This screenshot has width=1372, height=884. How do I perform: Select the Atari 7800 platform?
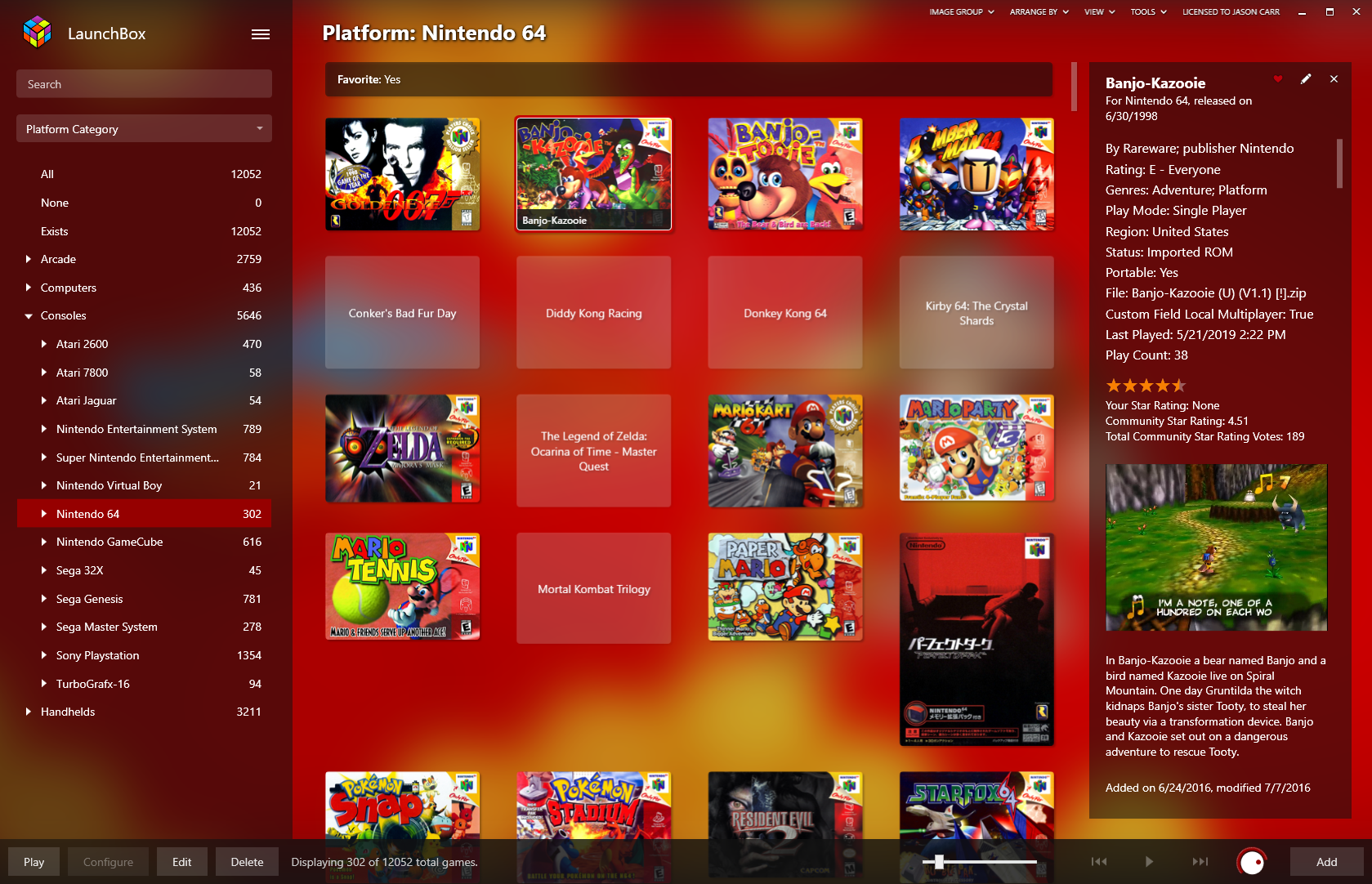point(144,373)
